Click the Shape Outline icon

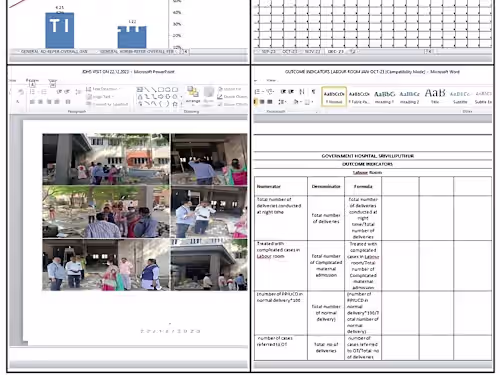click(232, 96)
